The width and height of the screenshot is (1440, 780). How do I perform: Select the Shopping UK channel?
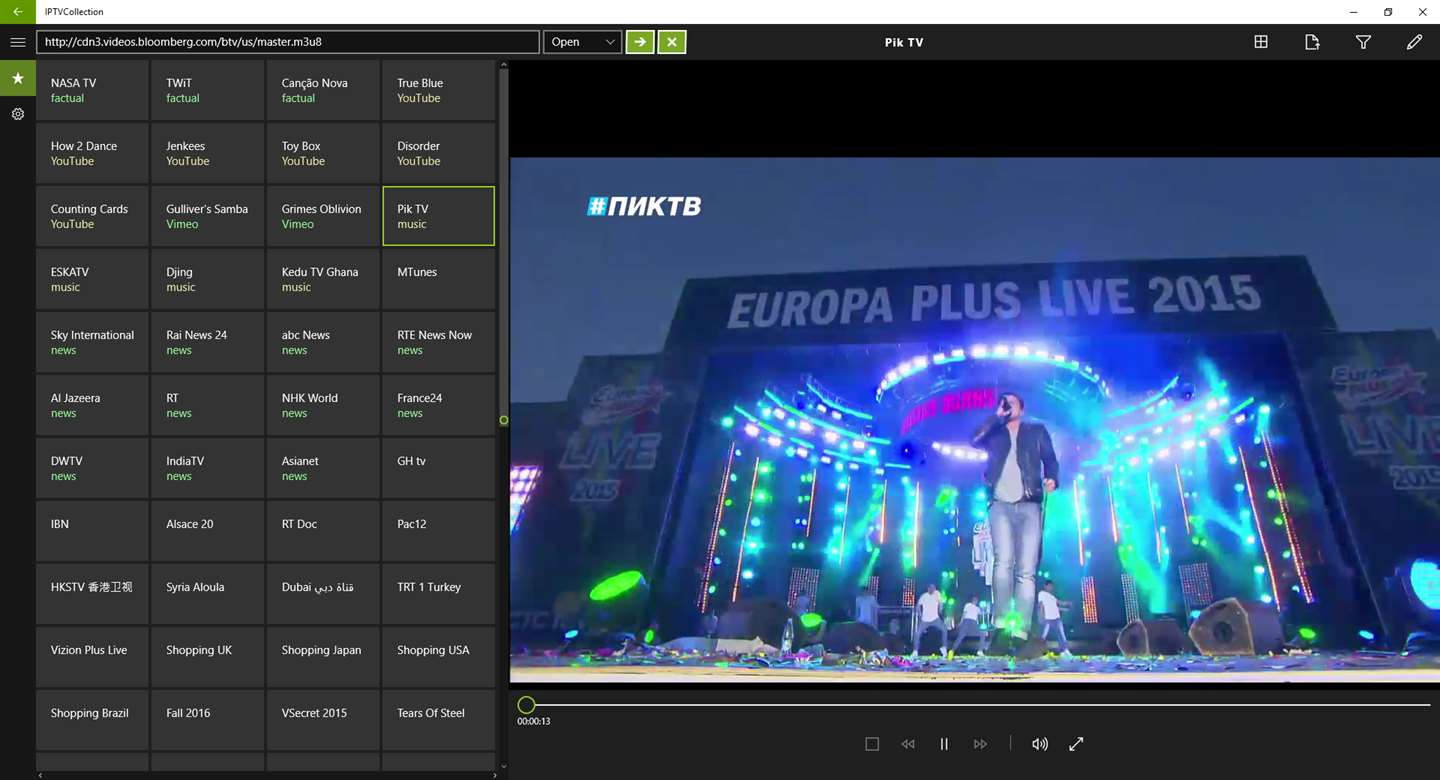208,657
